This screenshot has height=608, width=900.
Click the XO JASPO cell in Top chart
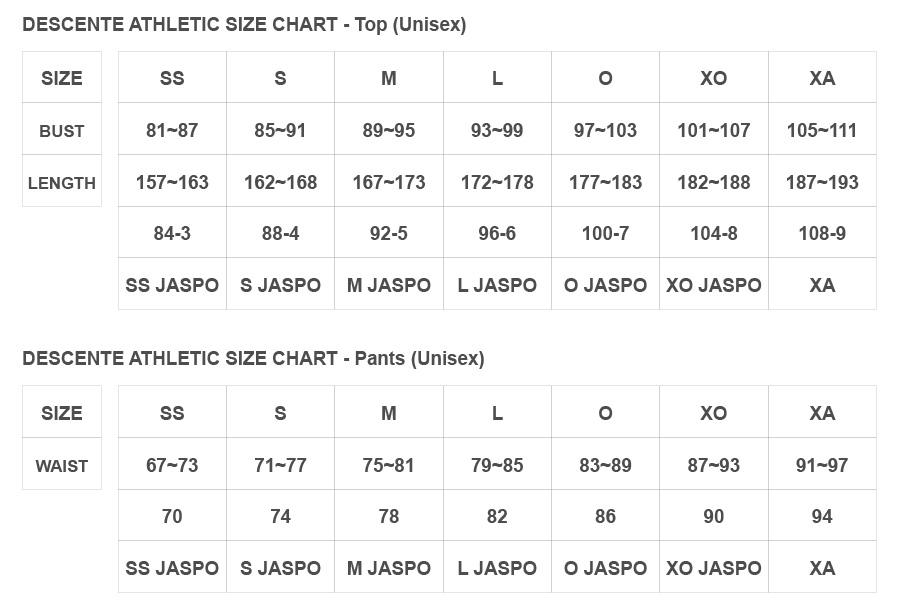tap(713, 285)
